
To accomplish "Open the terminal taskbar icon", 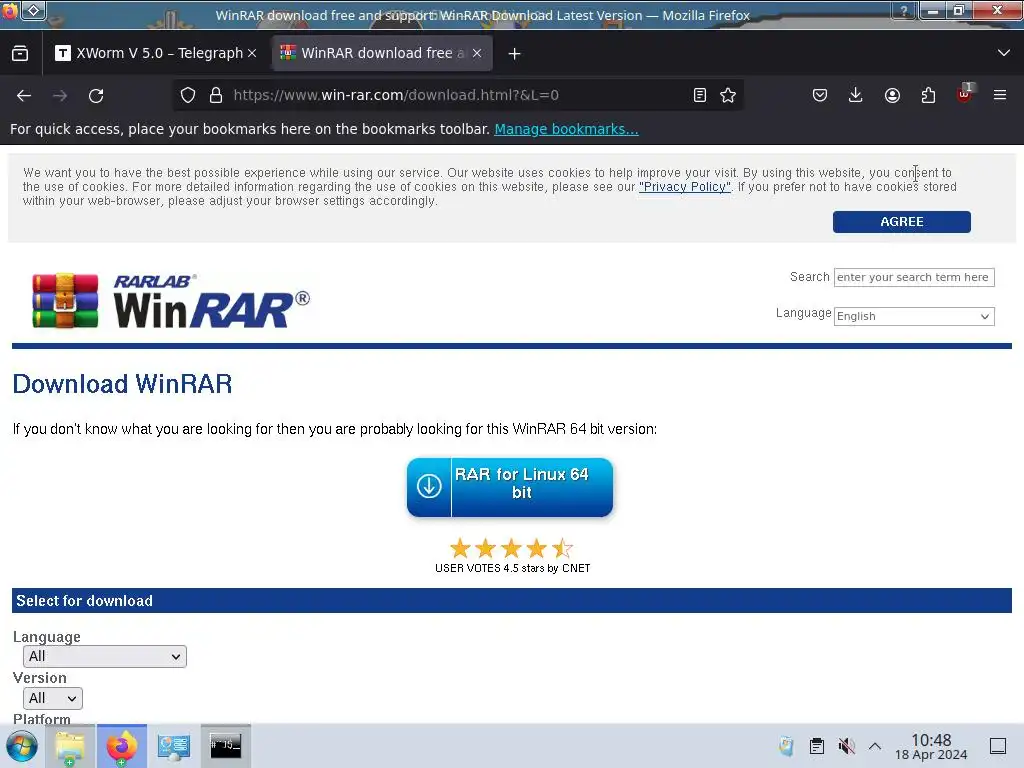I will pos(225,746).
